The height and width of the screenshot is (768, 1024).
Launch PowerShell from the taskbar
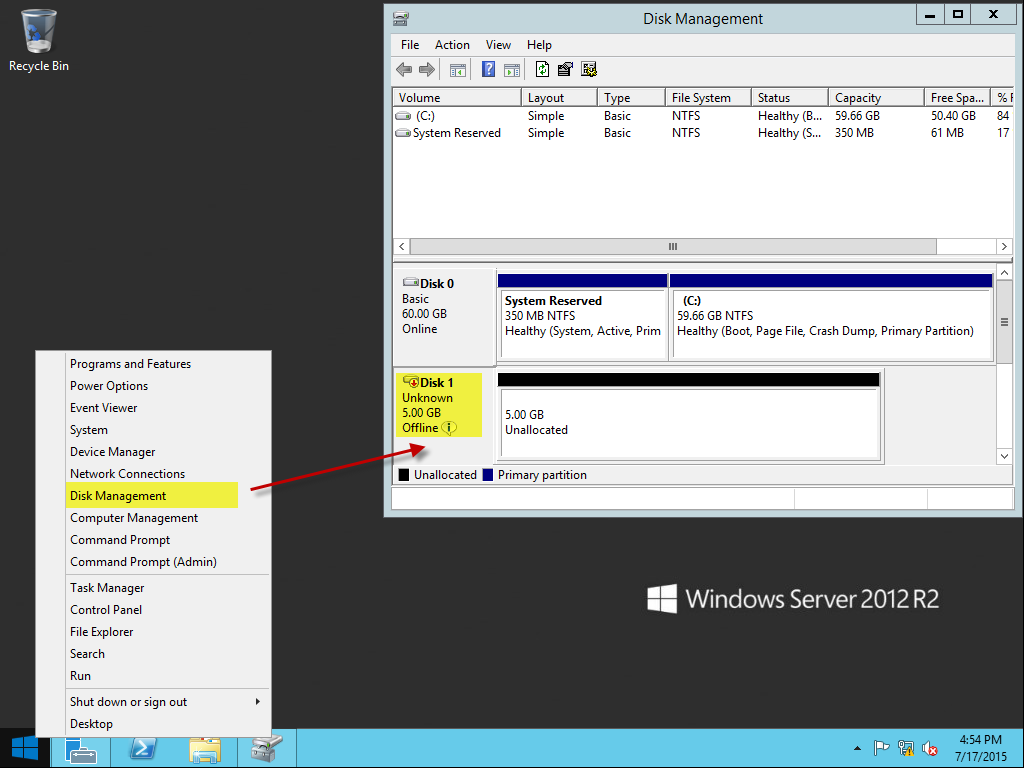click(142, 749)
